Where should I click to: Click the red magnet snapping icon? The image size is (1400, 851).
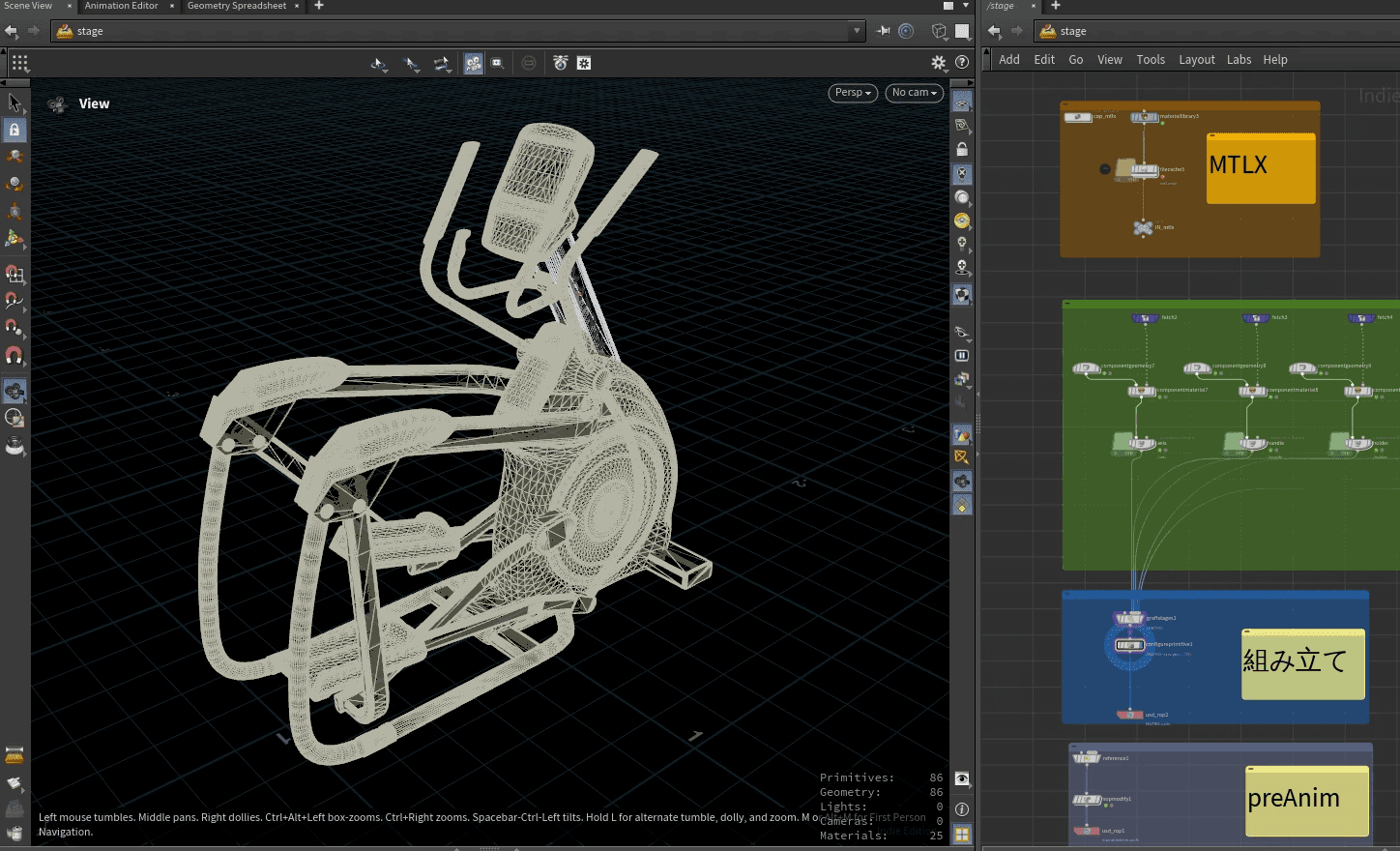pyautogui.click(x=15, y=356)
